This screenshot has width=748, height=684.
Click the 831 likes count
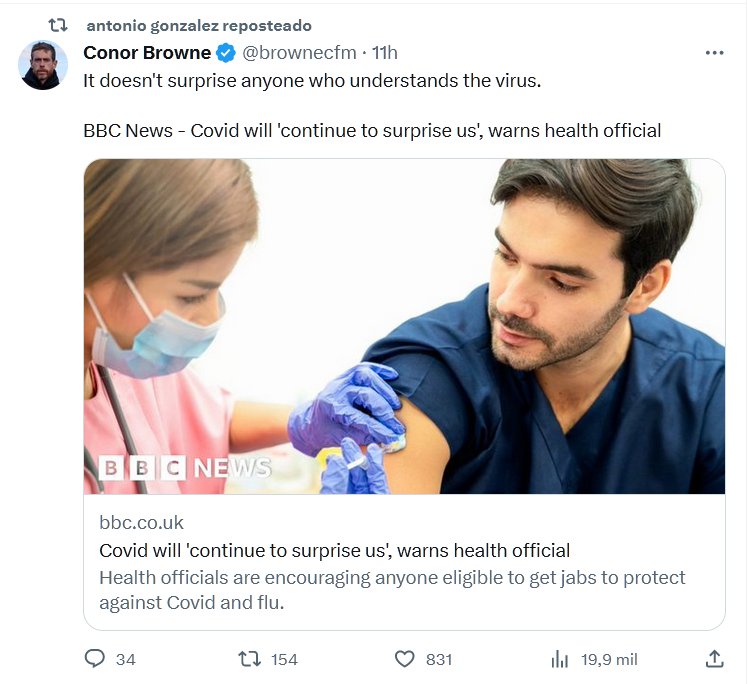[438, 659]
